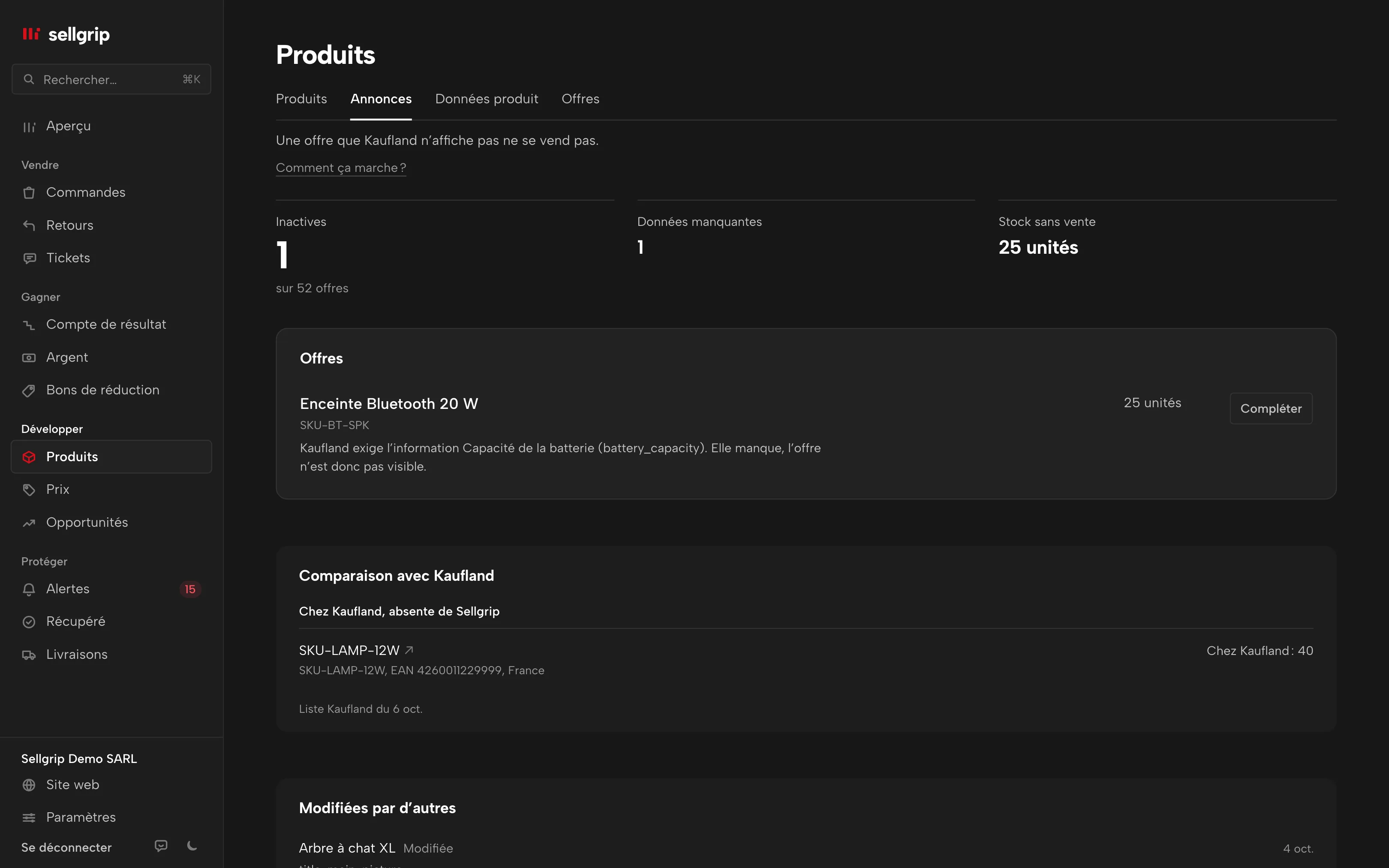Click the sellgrip logo icon
1389x868 pixels.
click(31, 34)
